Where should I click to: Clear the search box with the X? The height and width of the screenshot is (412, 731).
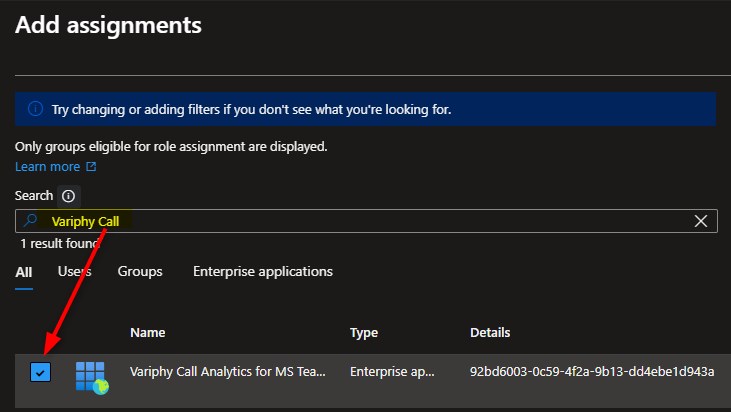click(x=701, y=221)
